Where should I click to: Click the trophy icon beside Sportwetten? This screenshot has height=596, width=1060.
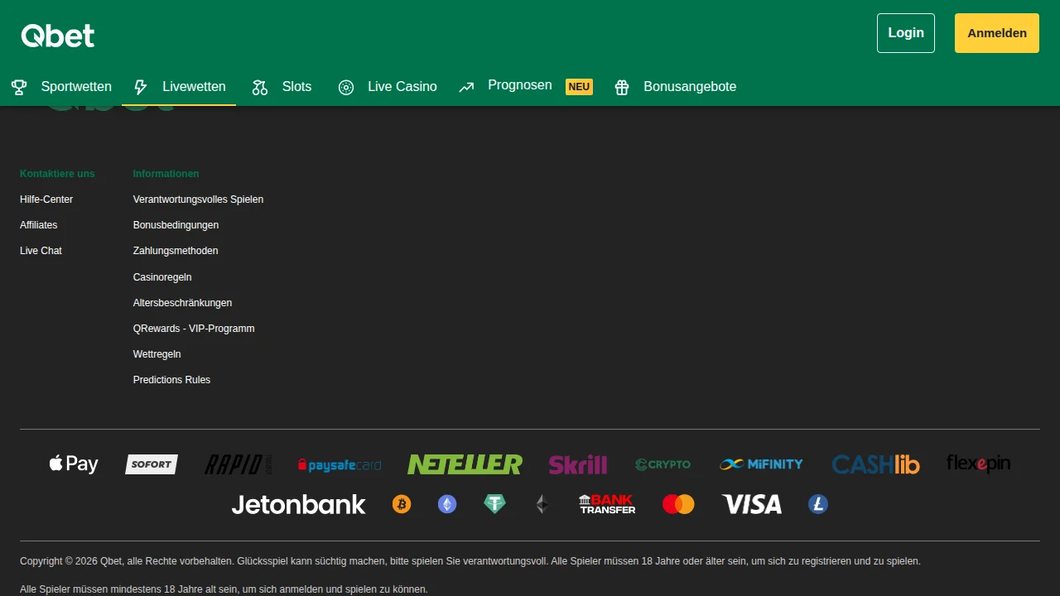pos(19,86)
